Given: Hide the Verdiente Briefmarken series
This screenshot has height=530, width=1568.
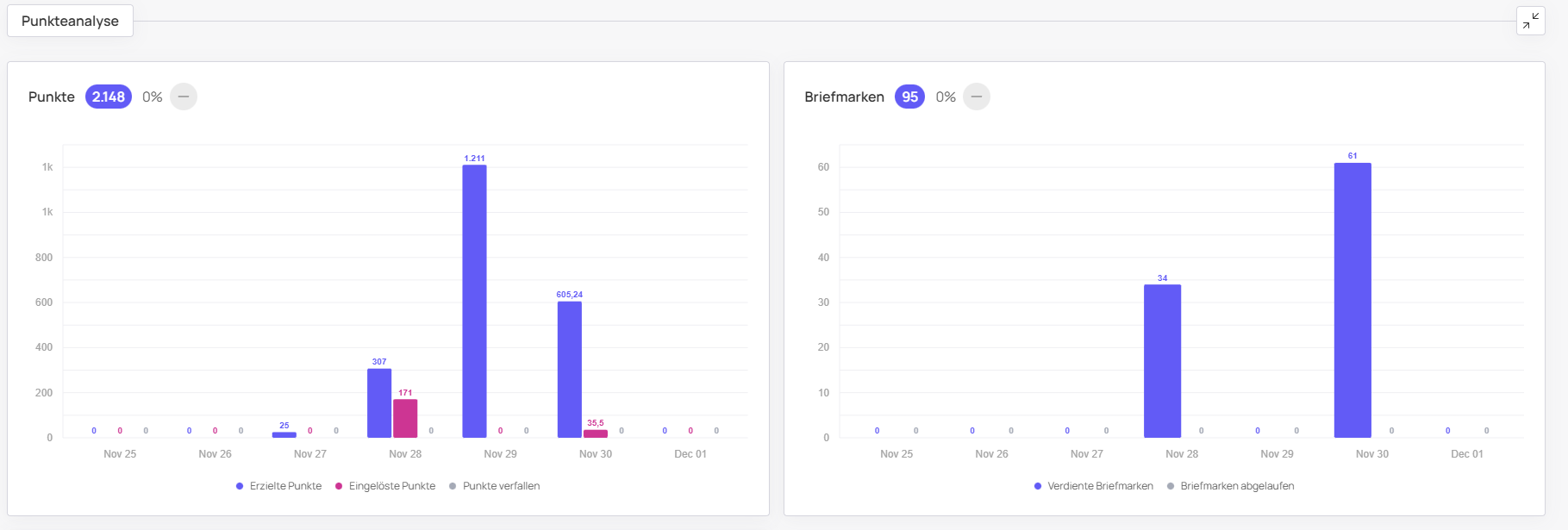Looking at the screenshot, I should coord(1100,486).
